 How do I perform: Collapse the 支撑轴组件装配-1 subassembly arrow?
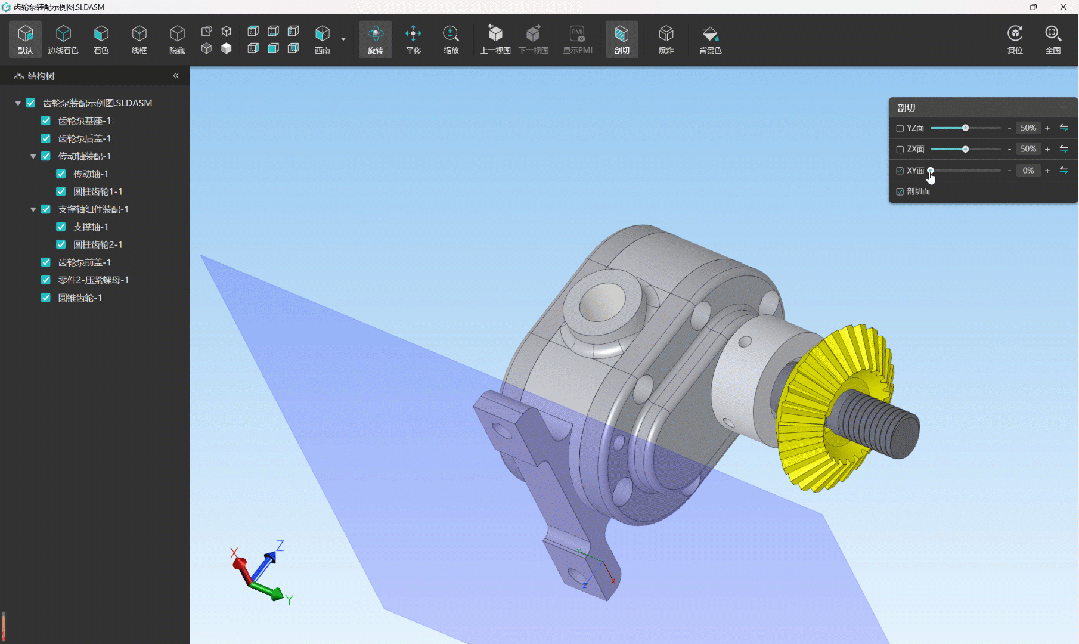point(33,209)
